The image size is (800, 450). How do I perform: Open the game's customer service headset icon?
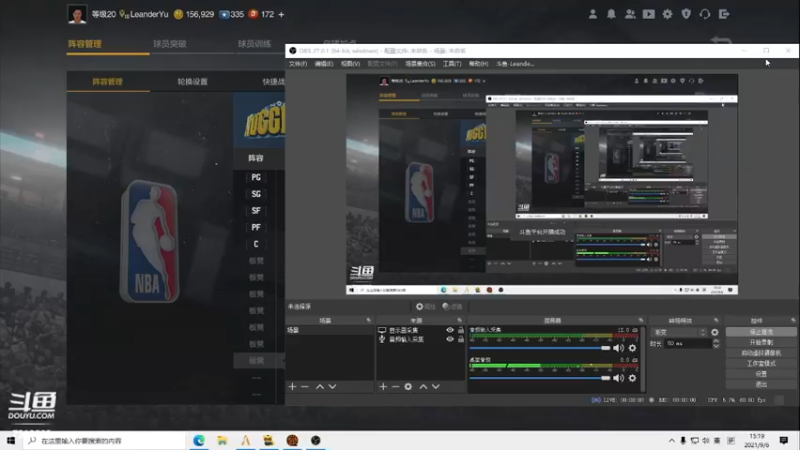click(x=705, y=14)
